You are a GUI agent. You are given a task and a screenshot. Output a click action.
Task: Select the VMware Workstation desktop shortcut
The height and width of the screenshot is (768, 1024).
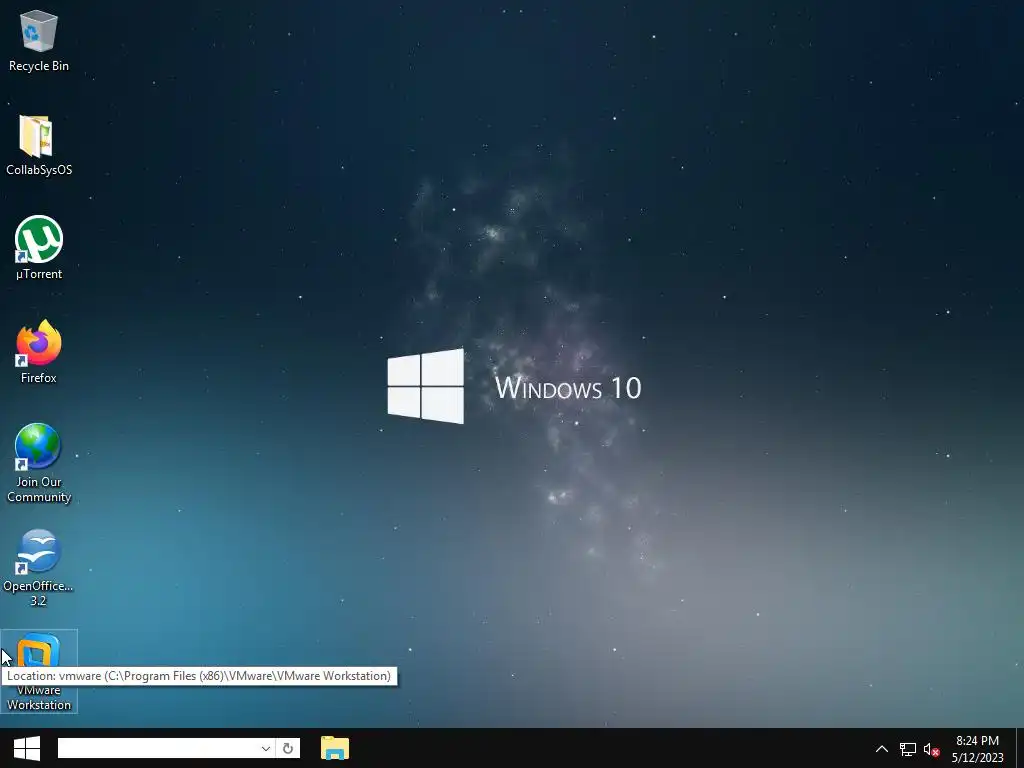click(39, 671)
